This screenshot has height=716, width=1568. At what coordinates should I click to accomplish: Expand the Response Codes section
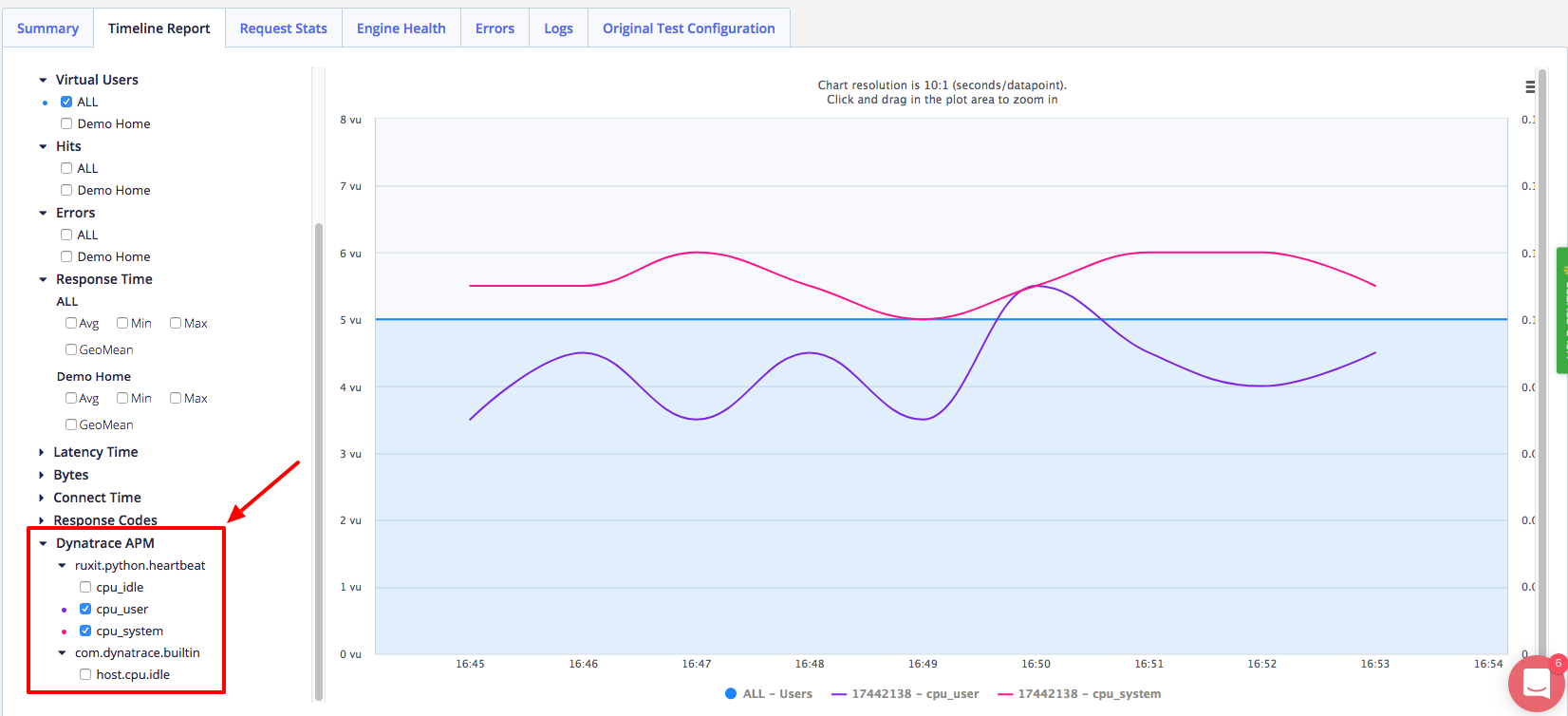42,520
